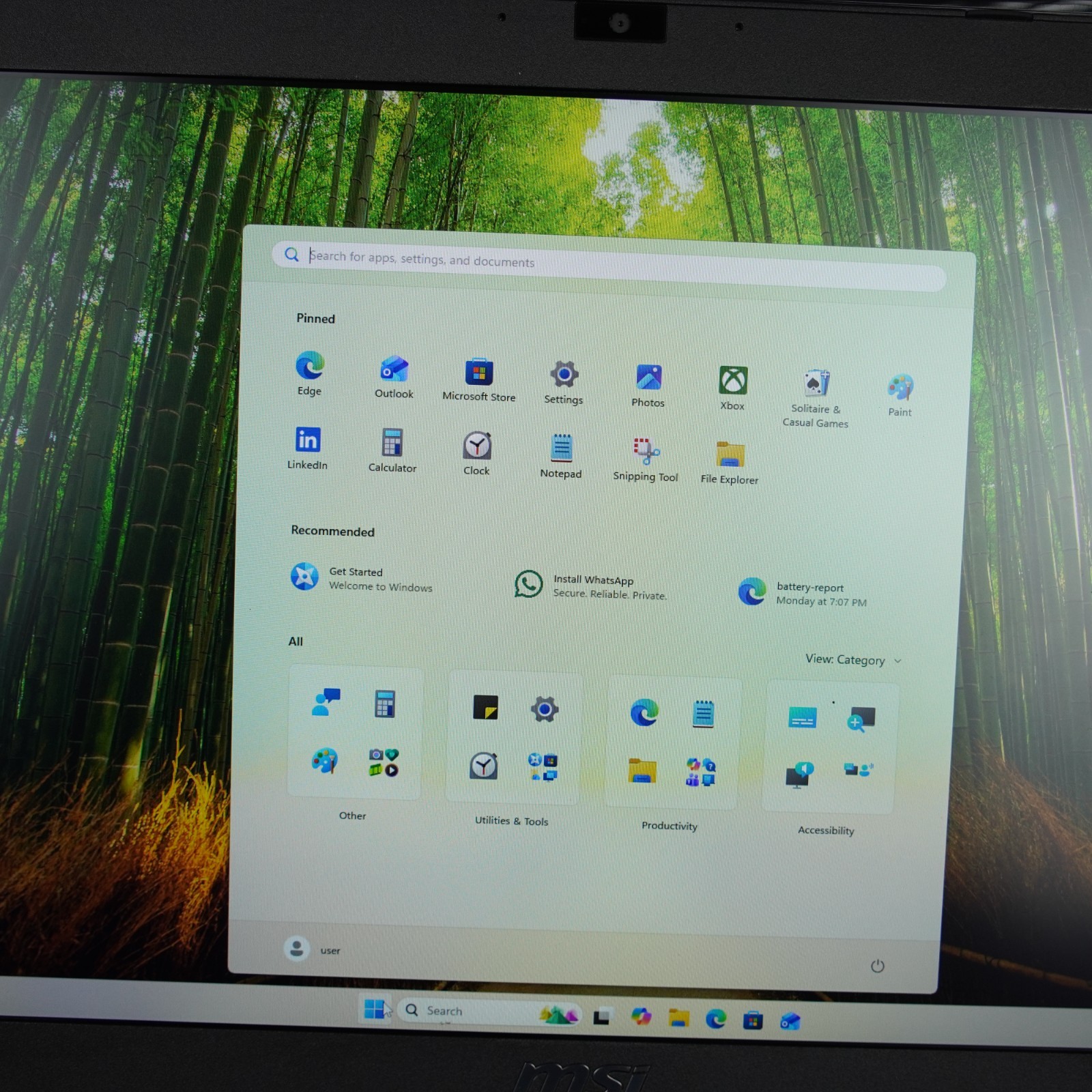This screenshot has height=1092, width=1092.
Task: Click the taskbar Search box
Action: 490,1014
